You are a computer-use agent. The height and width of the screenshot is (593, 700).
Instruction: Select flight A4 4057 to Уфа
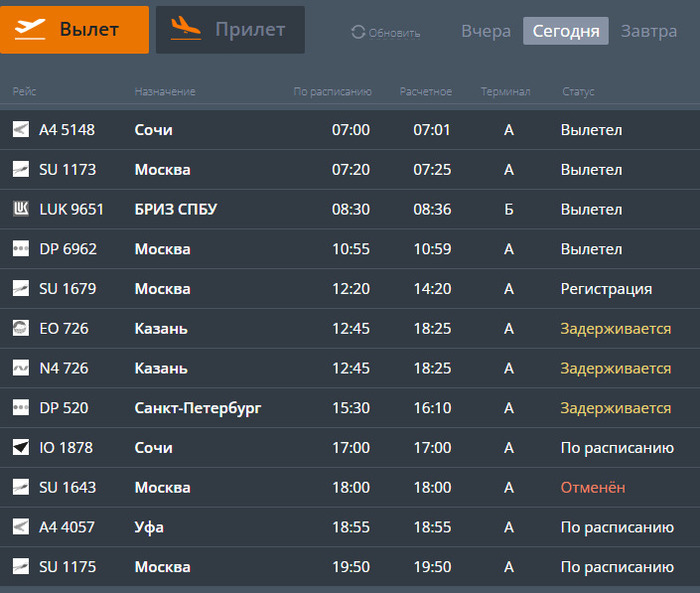coord(350,527)
